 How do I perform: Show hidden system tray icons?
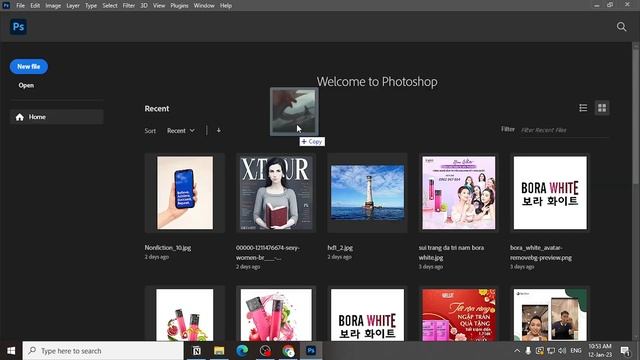(x=517, y=351)
